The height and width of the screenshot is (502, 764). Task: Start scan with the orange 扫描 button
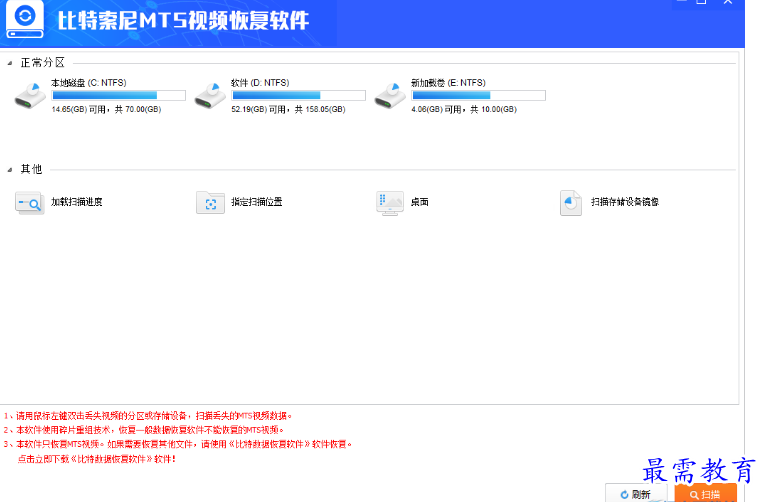click(x=706, y=494)
